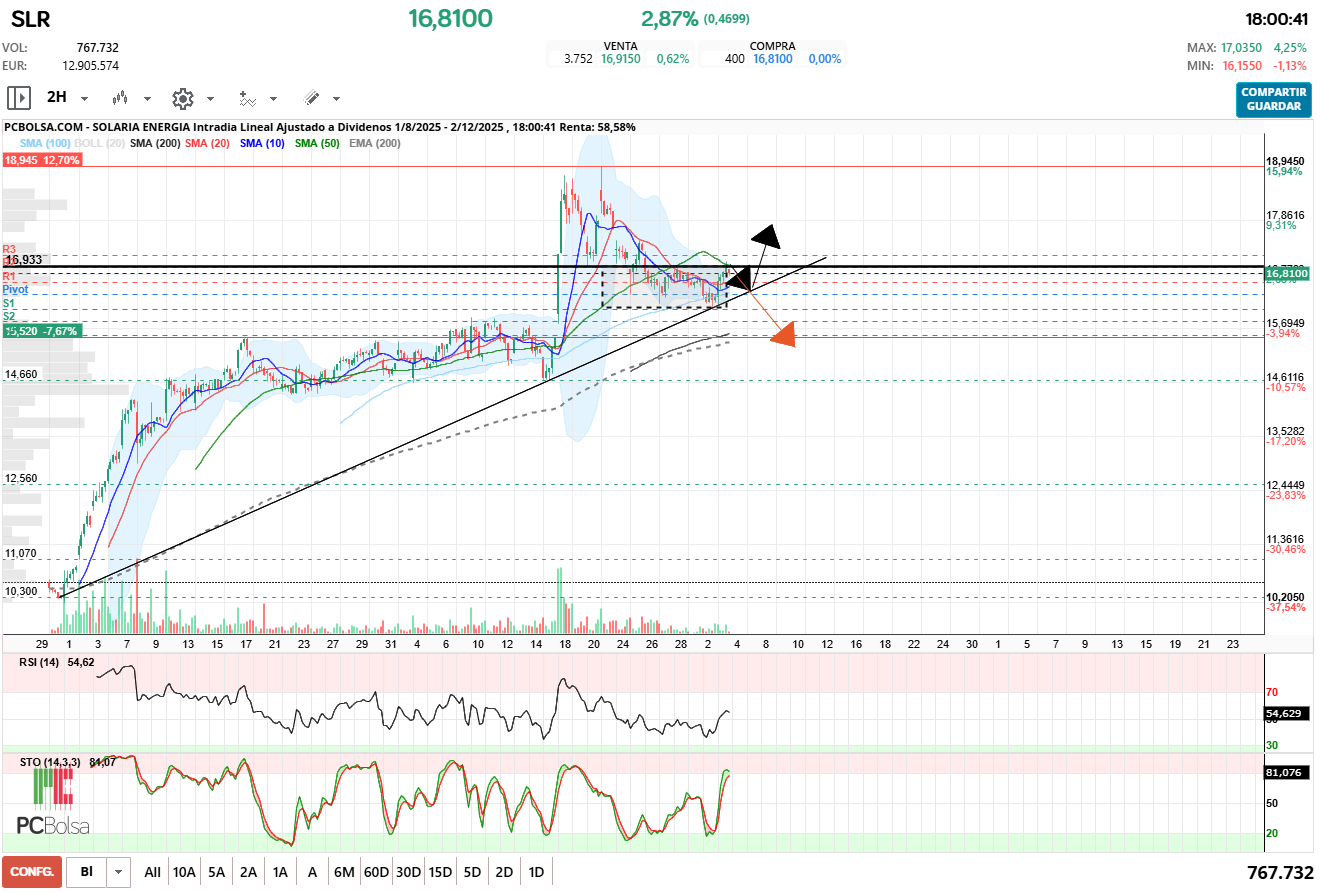Select the pencil drawing tool icon

[x=311, y=98]
